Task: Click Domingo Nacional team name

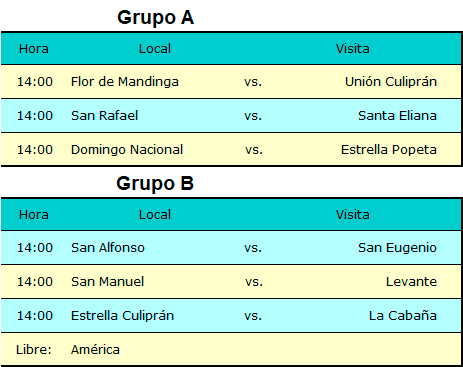Action: point(127,150)
